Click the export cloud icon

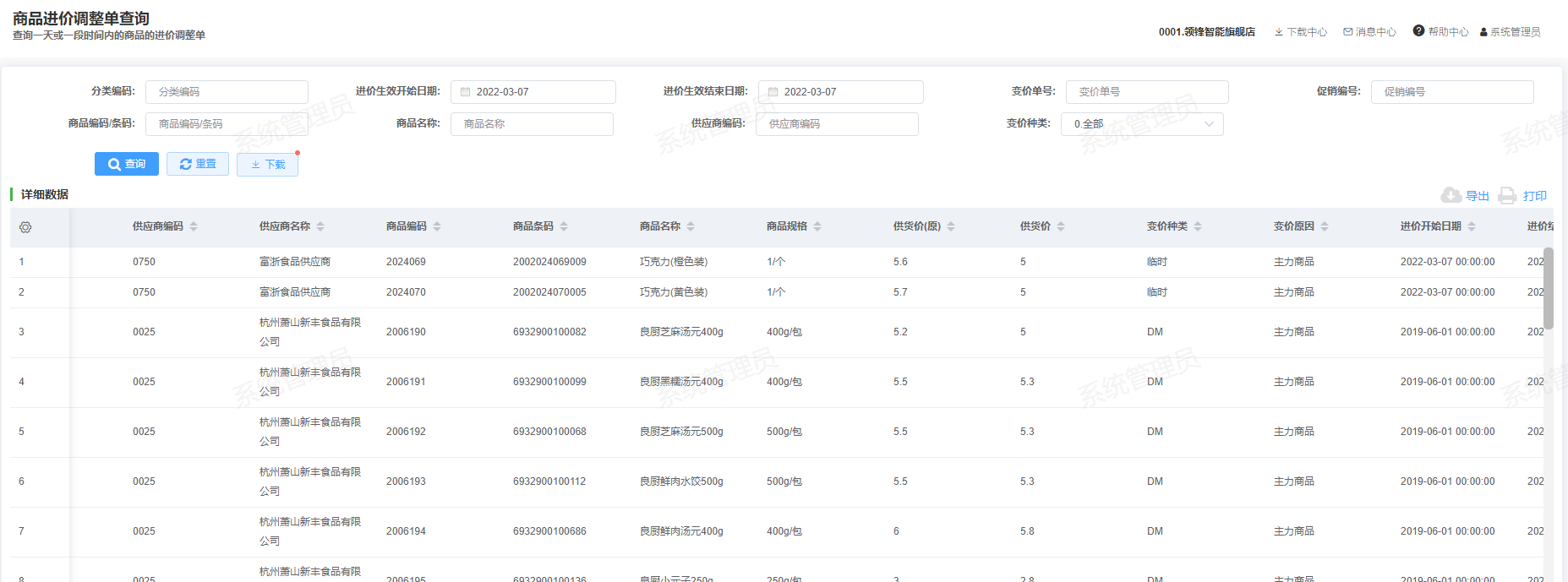click(1451, 195)
